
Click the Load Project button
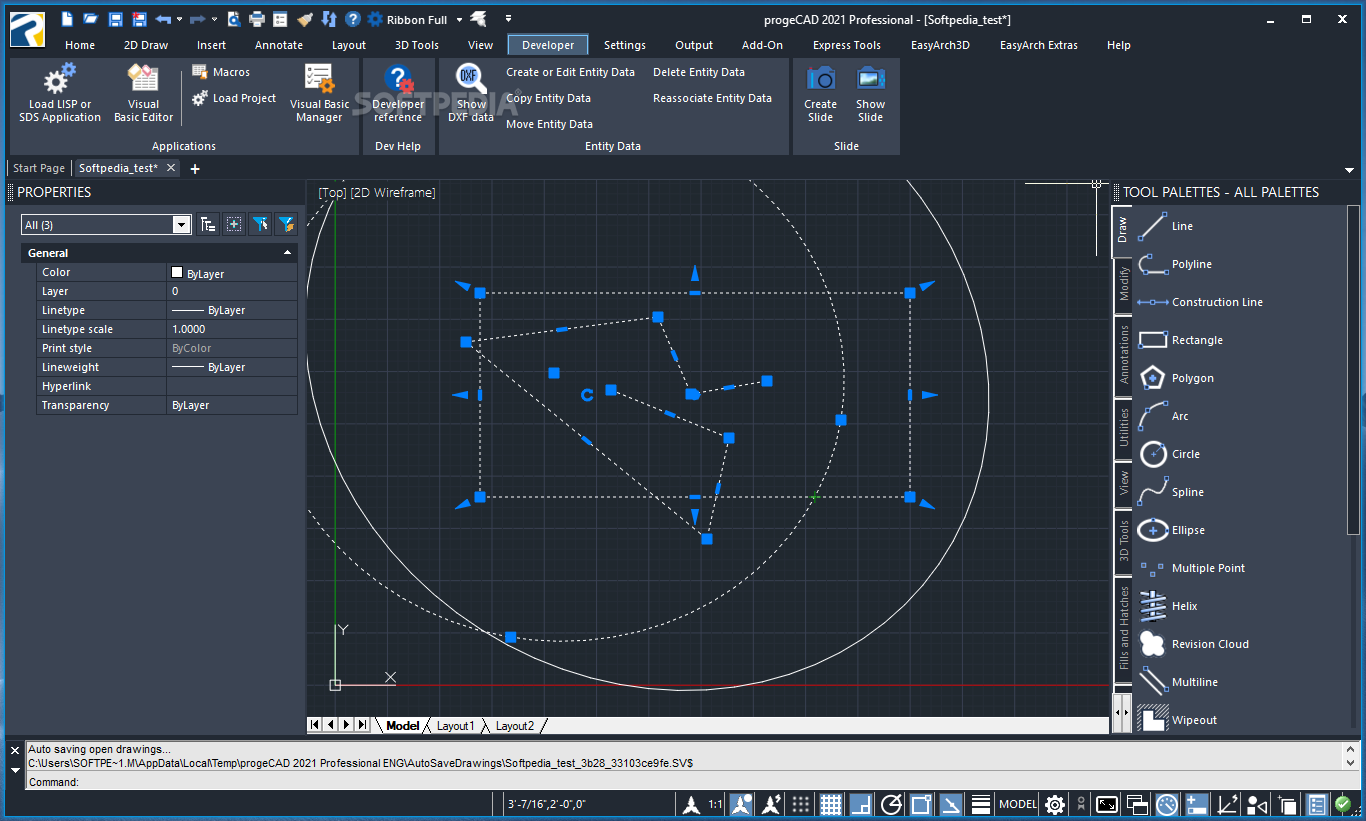click(234, 98)
